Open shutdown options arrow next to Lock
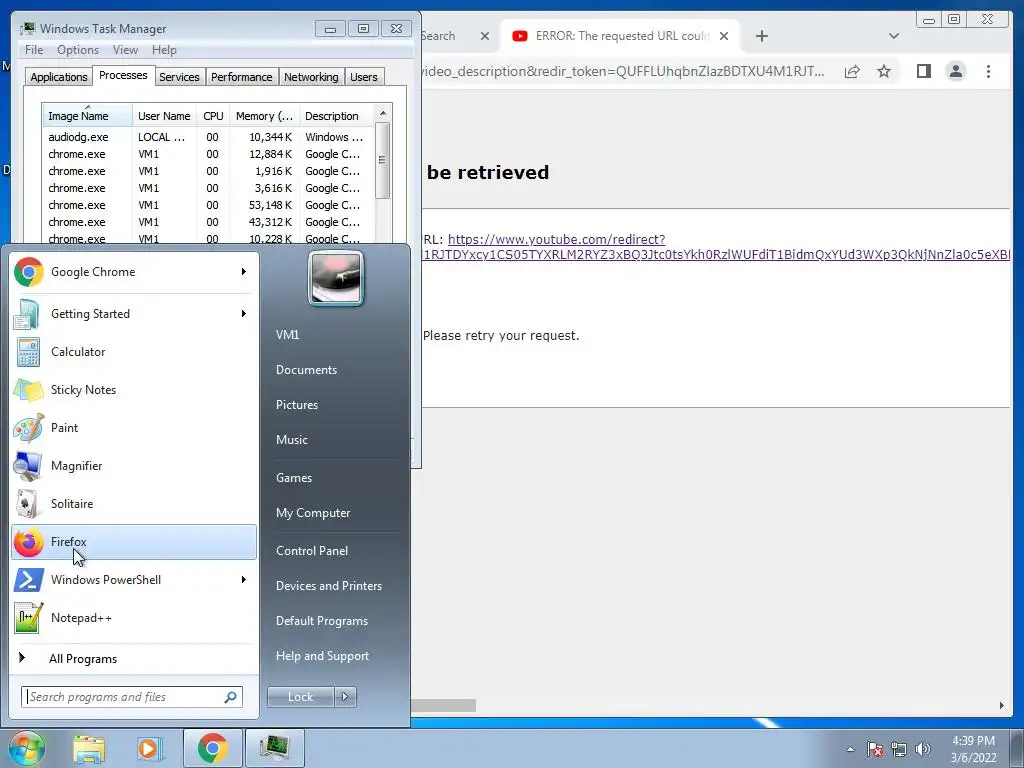Viewport: 1024px width, 768px height. pyautogui.click(x=345, y=697)
